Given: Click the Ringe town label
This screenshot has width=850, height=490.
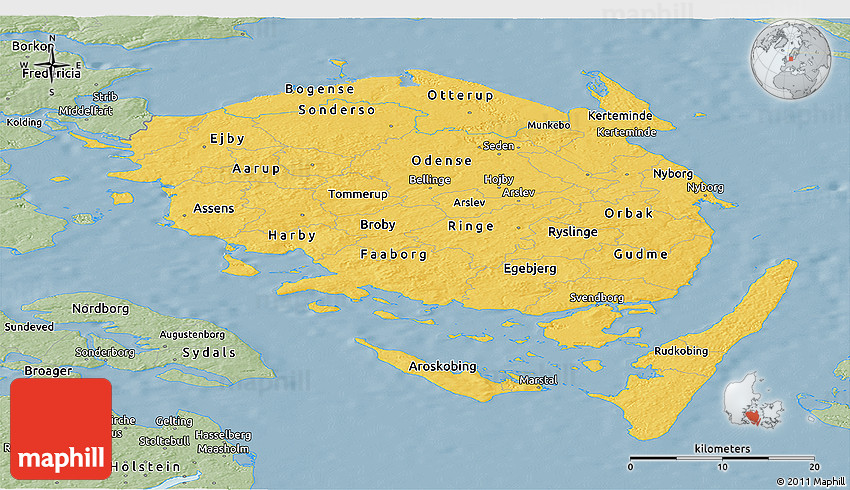Looking at the screenshot, I should pos(470,226).
